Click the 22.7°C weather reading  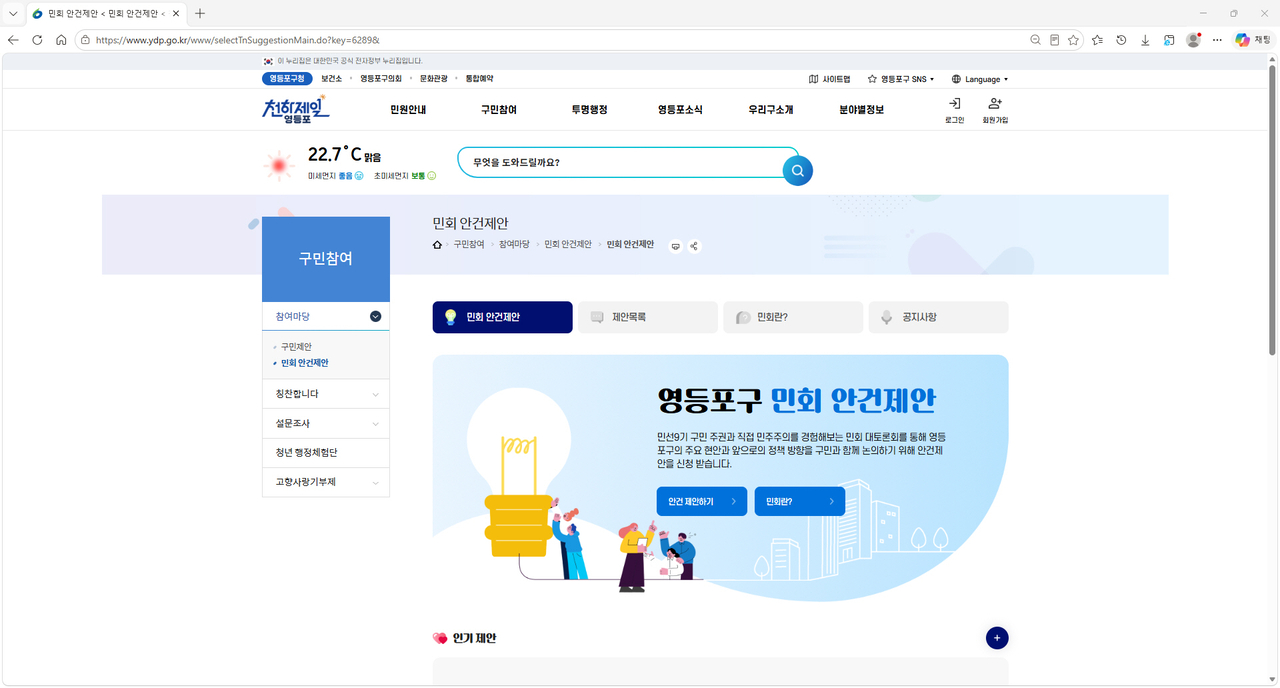pyautogui.click(x=335, y=154)
